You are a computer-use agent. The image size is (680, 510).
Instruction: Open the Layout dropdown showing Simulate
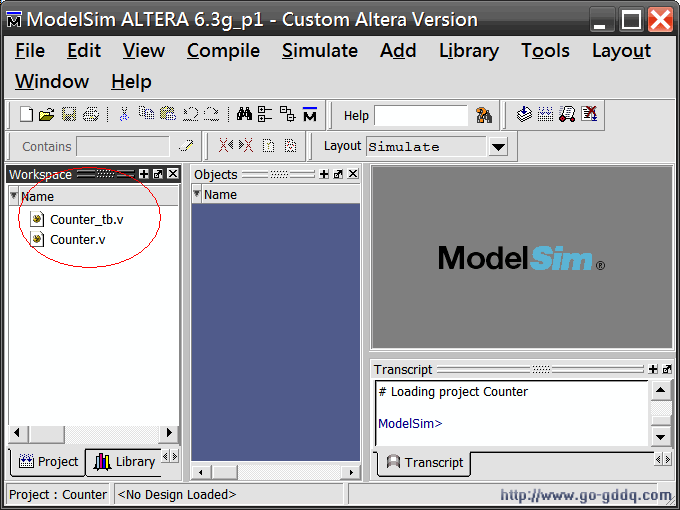click(498, 147)
